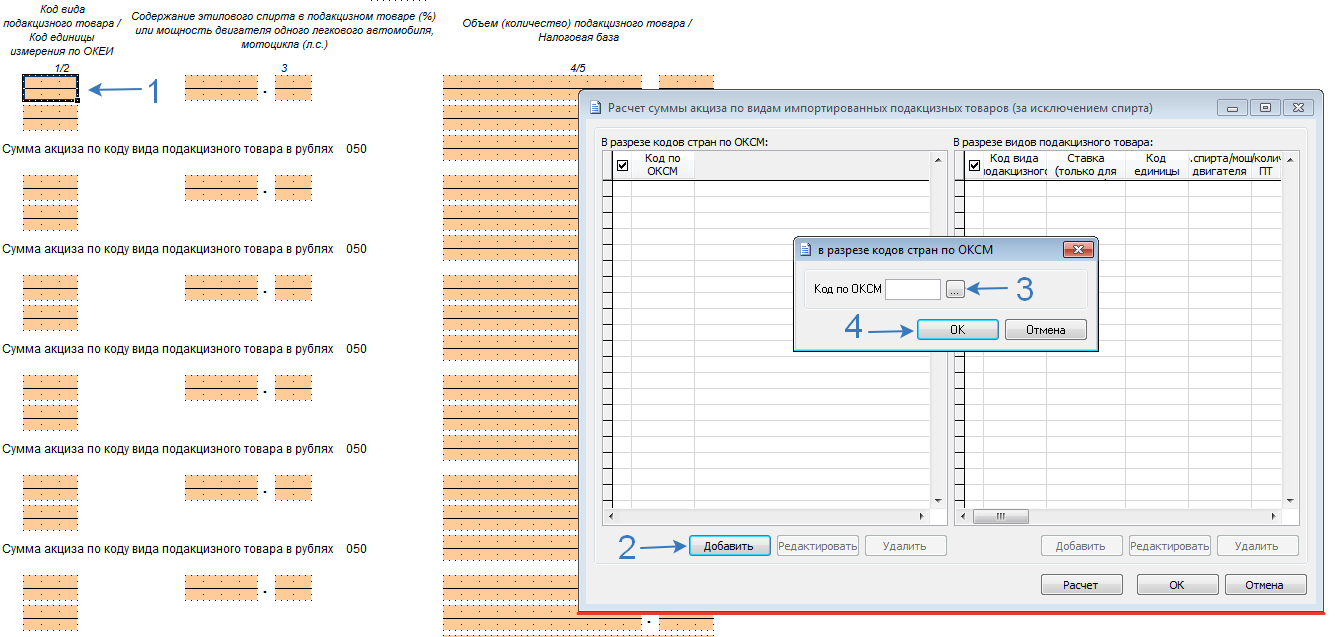
Task: Confirm with OK in the ОКСМ dialog
Action: 957,330
